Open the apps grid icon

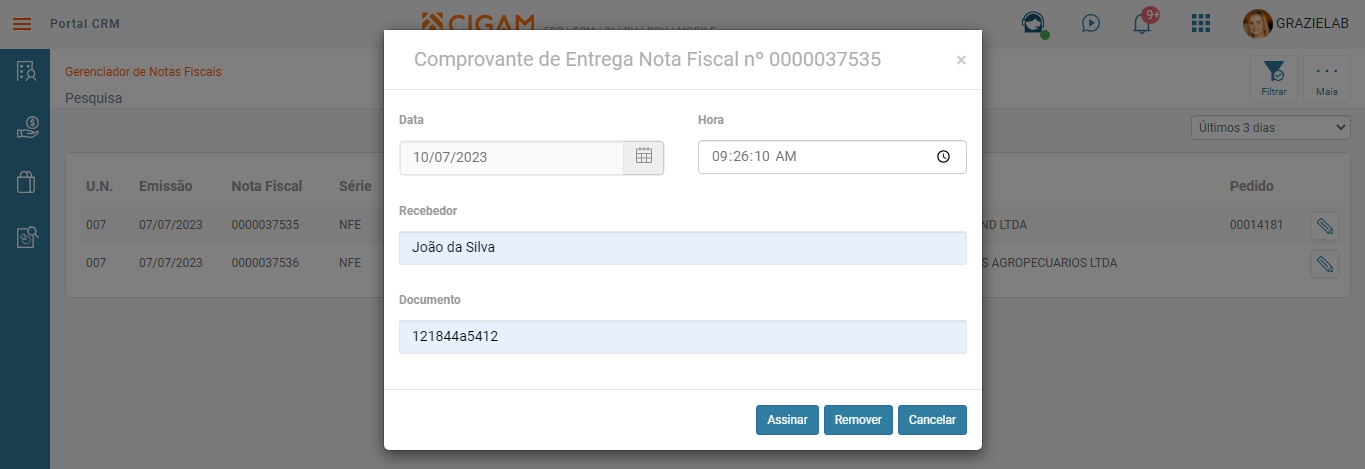pyautogui.click(x=1201, y=23)
